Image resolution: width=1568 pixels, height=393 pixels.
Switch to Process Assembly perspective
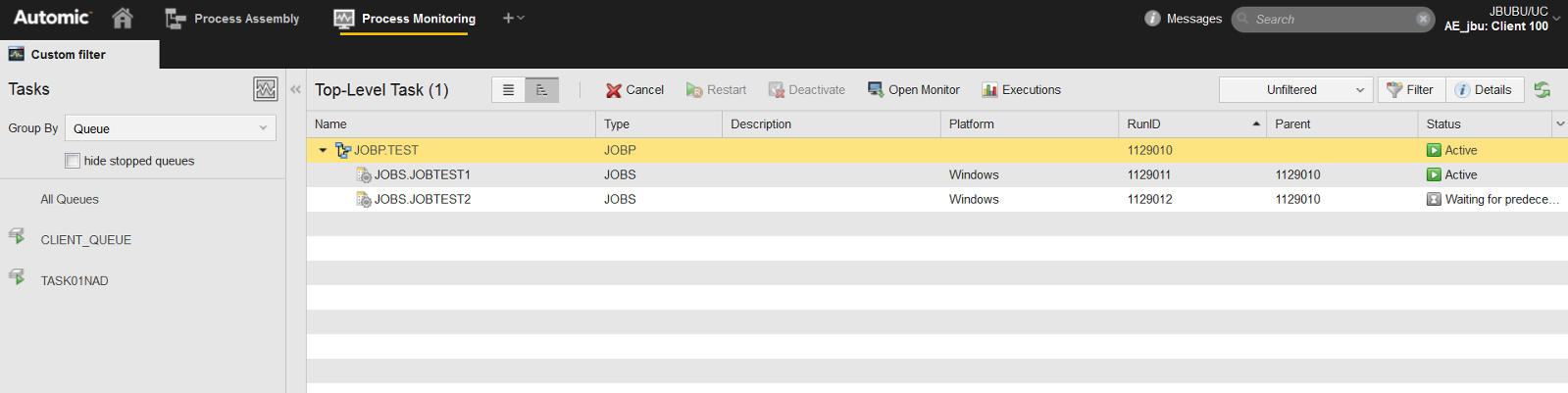coord(232,19)
